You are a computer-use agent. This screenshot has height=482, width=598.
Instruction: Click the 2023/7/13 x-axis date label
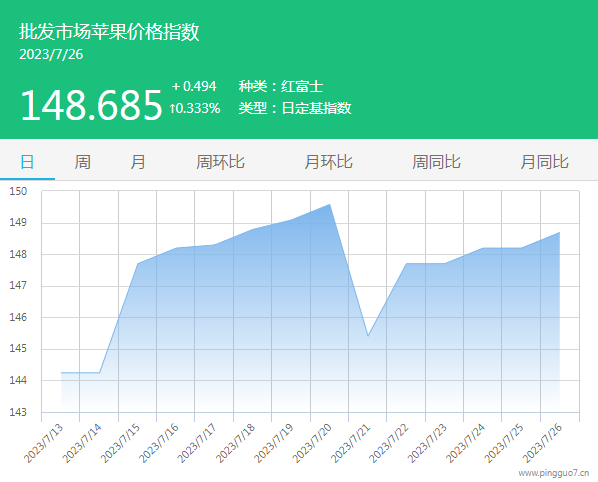pos(43,443)
